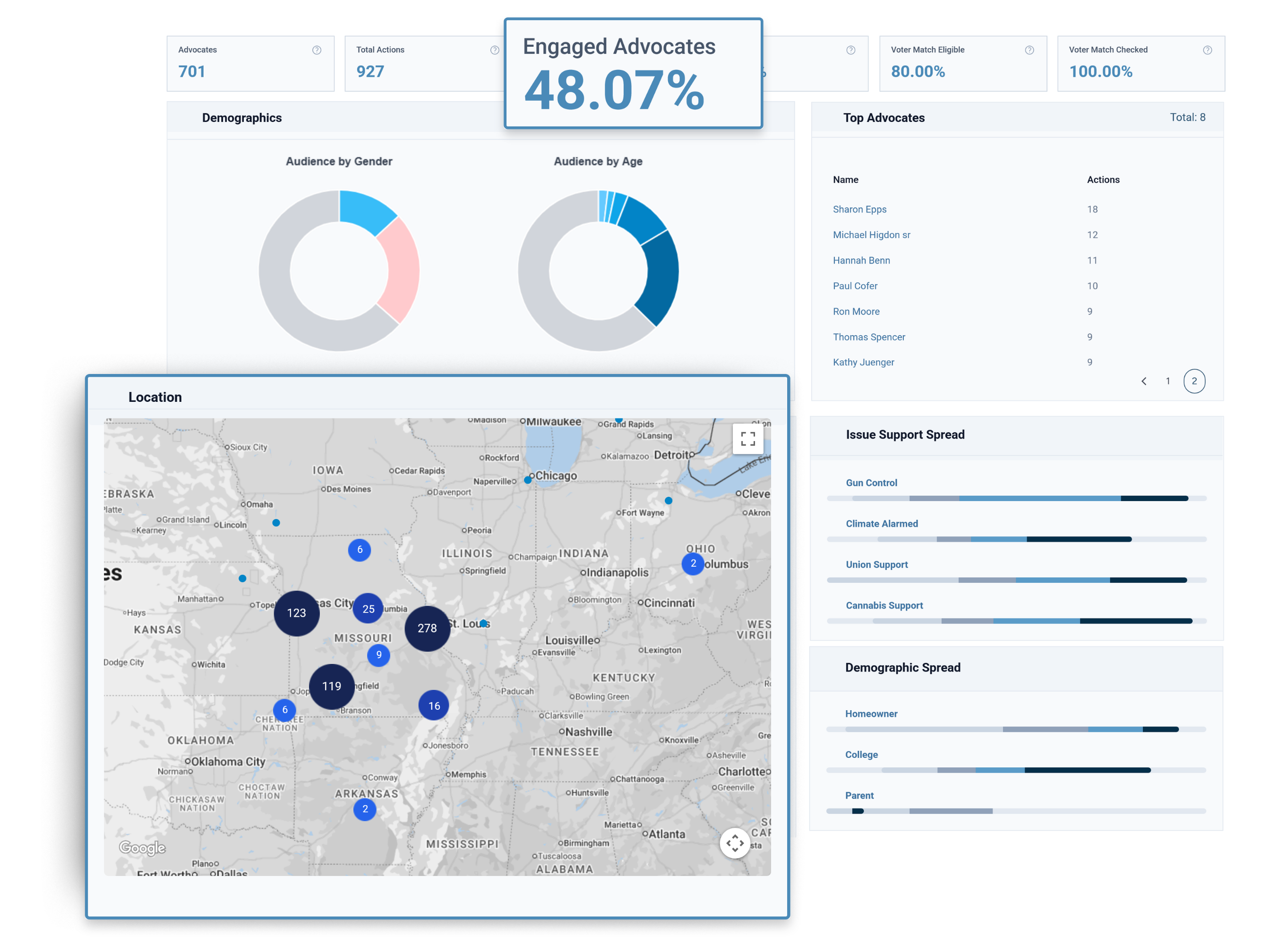
Task: Select page 1 of Top Advocates
Action: (x=1168, y=381)
